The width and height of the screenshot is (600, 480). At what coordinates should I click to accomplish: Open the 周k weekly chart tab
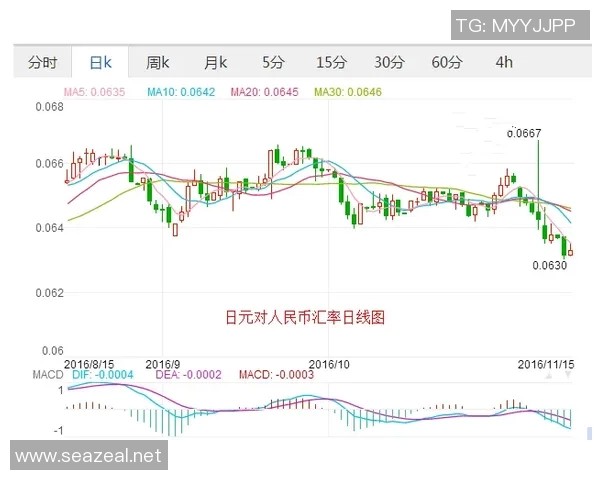158,63
